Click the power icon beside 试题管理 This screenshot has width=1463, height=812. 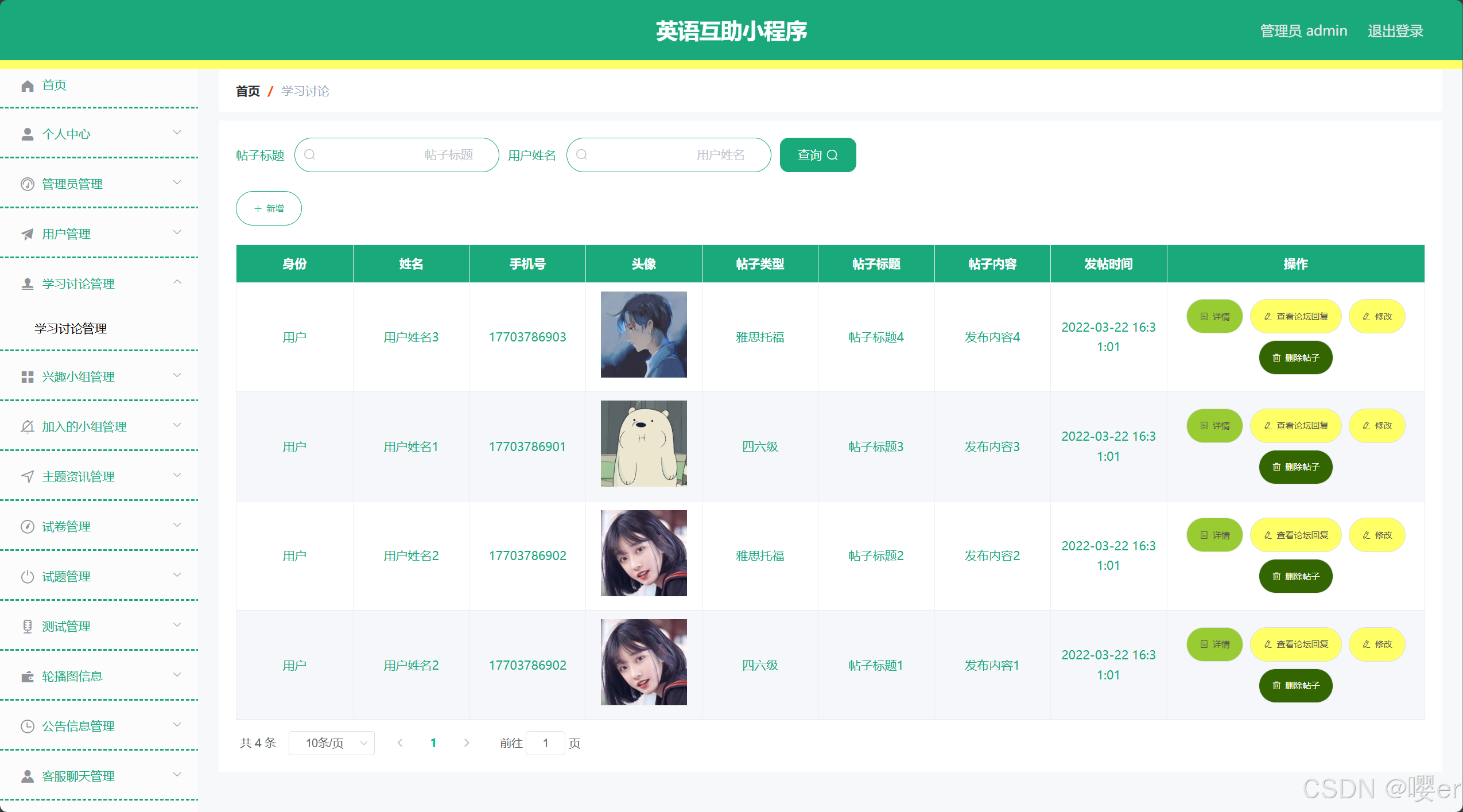click(28, 577)
